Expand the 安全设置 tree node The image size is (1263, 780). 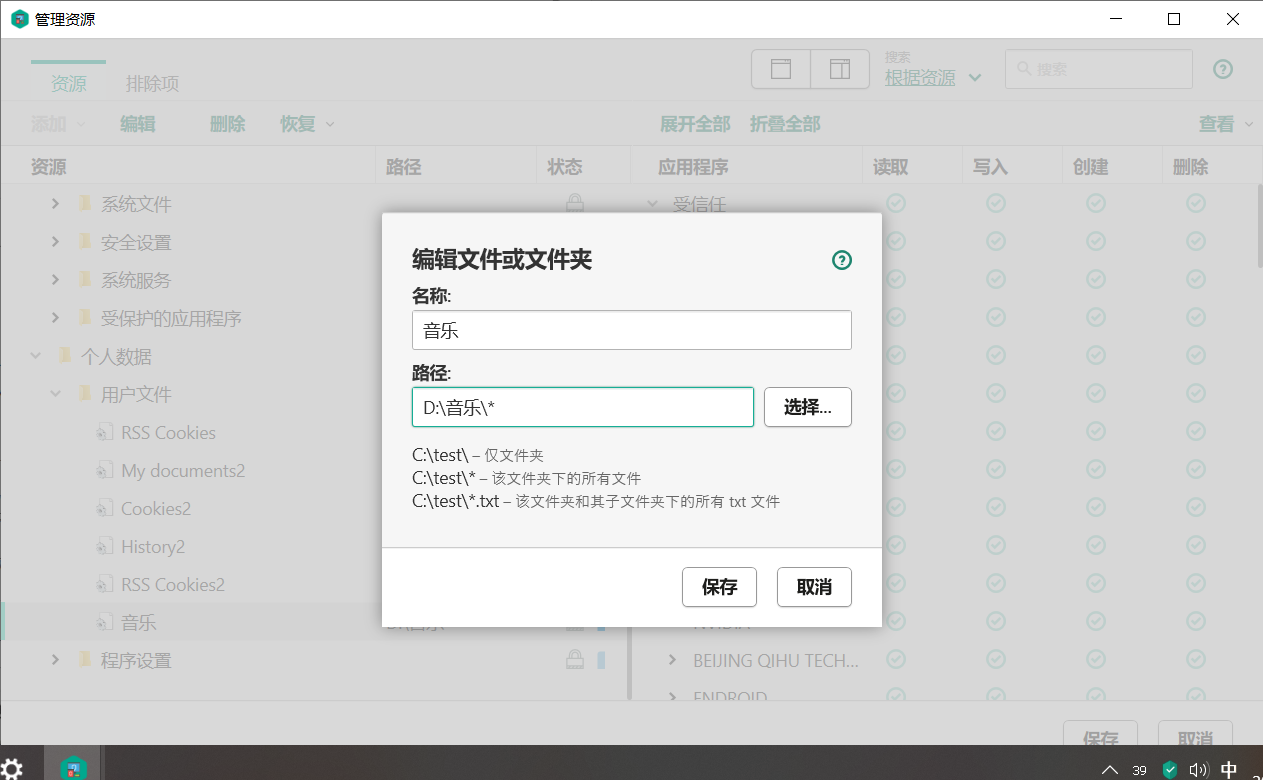[56, 242]
